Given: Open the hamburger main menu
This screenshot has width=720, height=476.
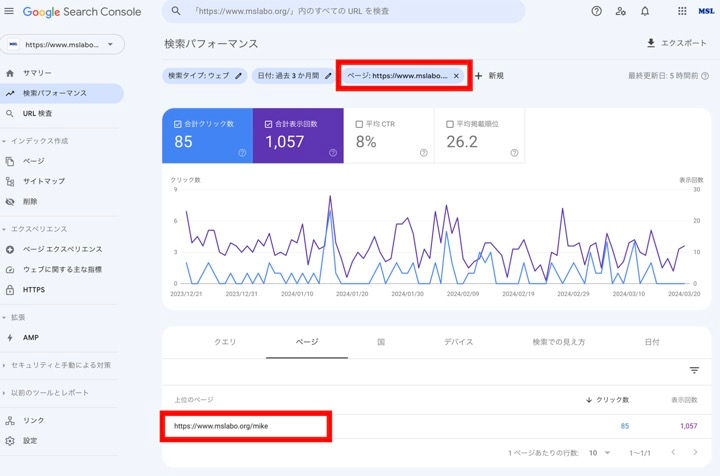Looking at the screenshot, I should (x=9, y=11).
